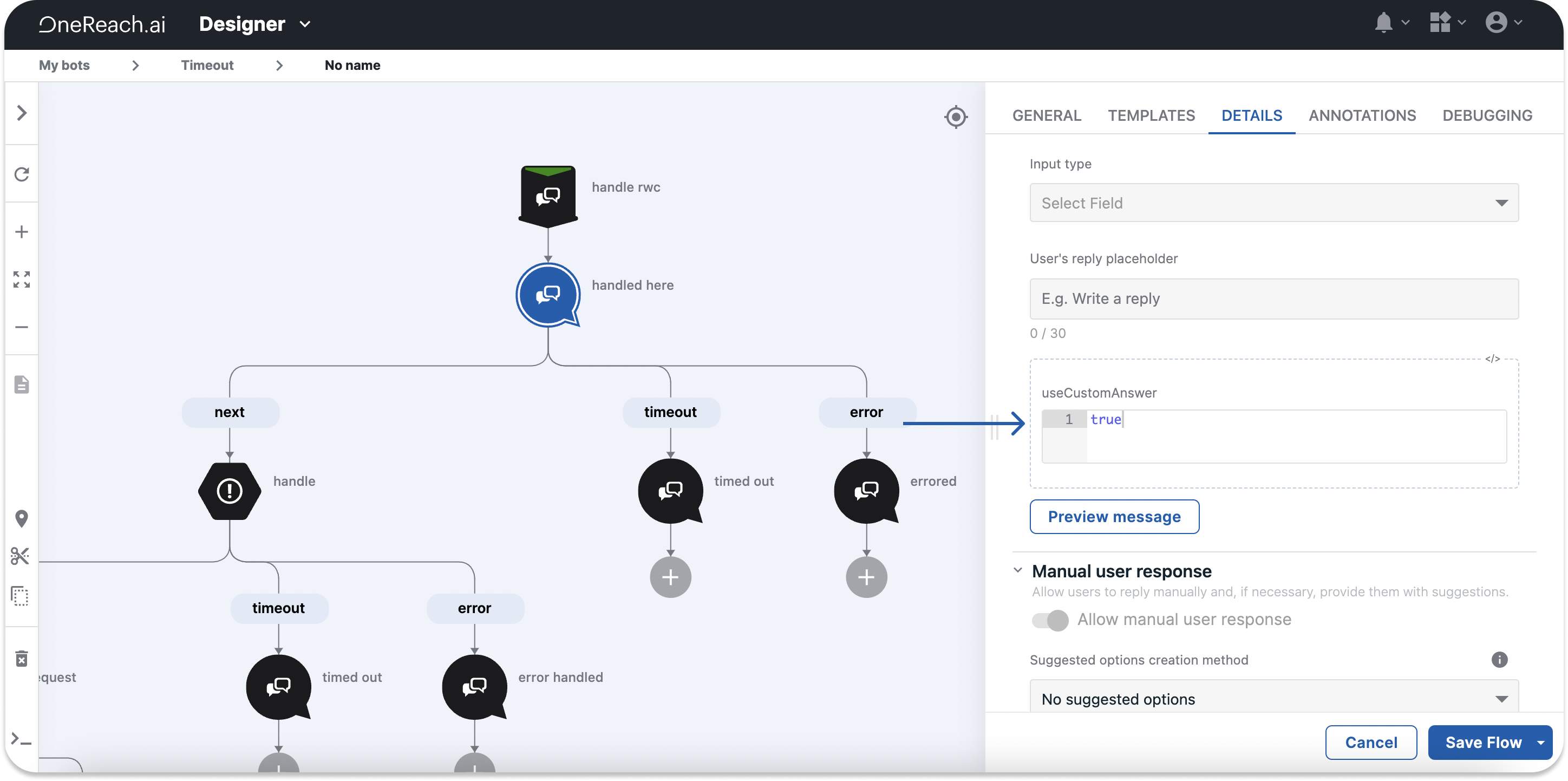The width and height of the screenshot is (1568, 781).
Task: Open the notifications bell icon
Action: pos(1383,23)
